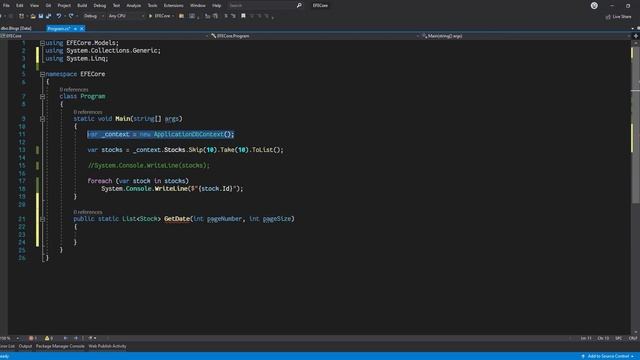This screenshot has width=640, height=360.
Task: Collapse the class Program block
Action: (42, 96)
